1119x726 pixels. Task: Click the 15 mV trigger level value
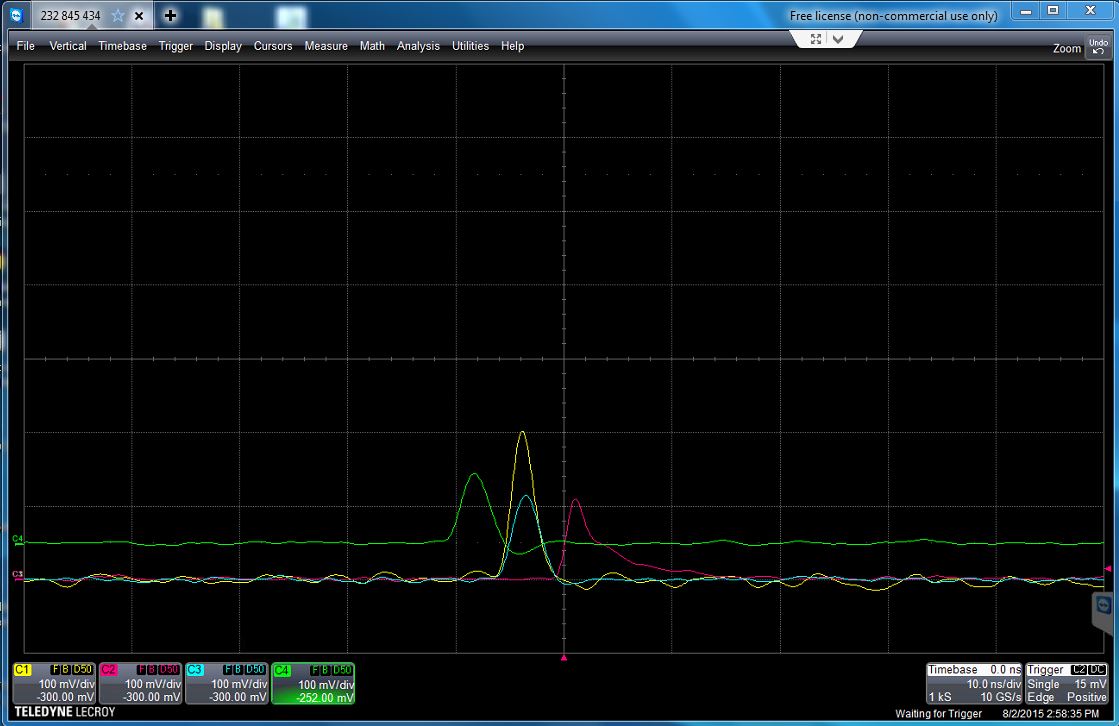pyautogui.click(x=1090, y=684)
